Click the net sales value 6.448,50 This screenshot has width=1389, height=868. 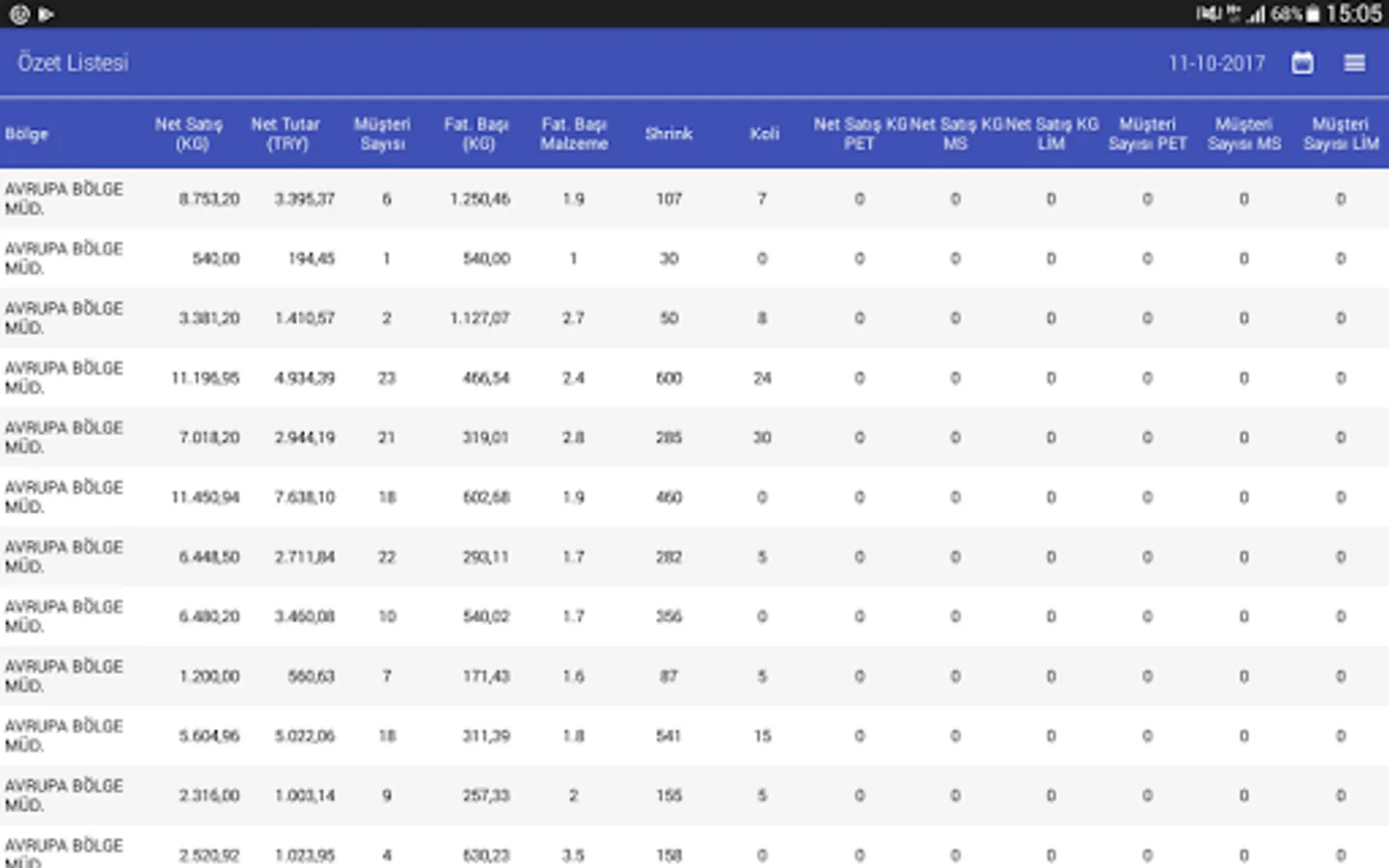pyautogui.click(x=209, y=557)
